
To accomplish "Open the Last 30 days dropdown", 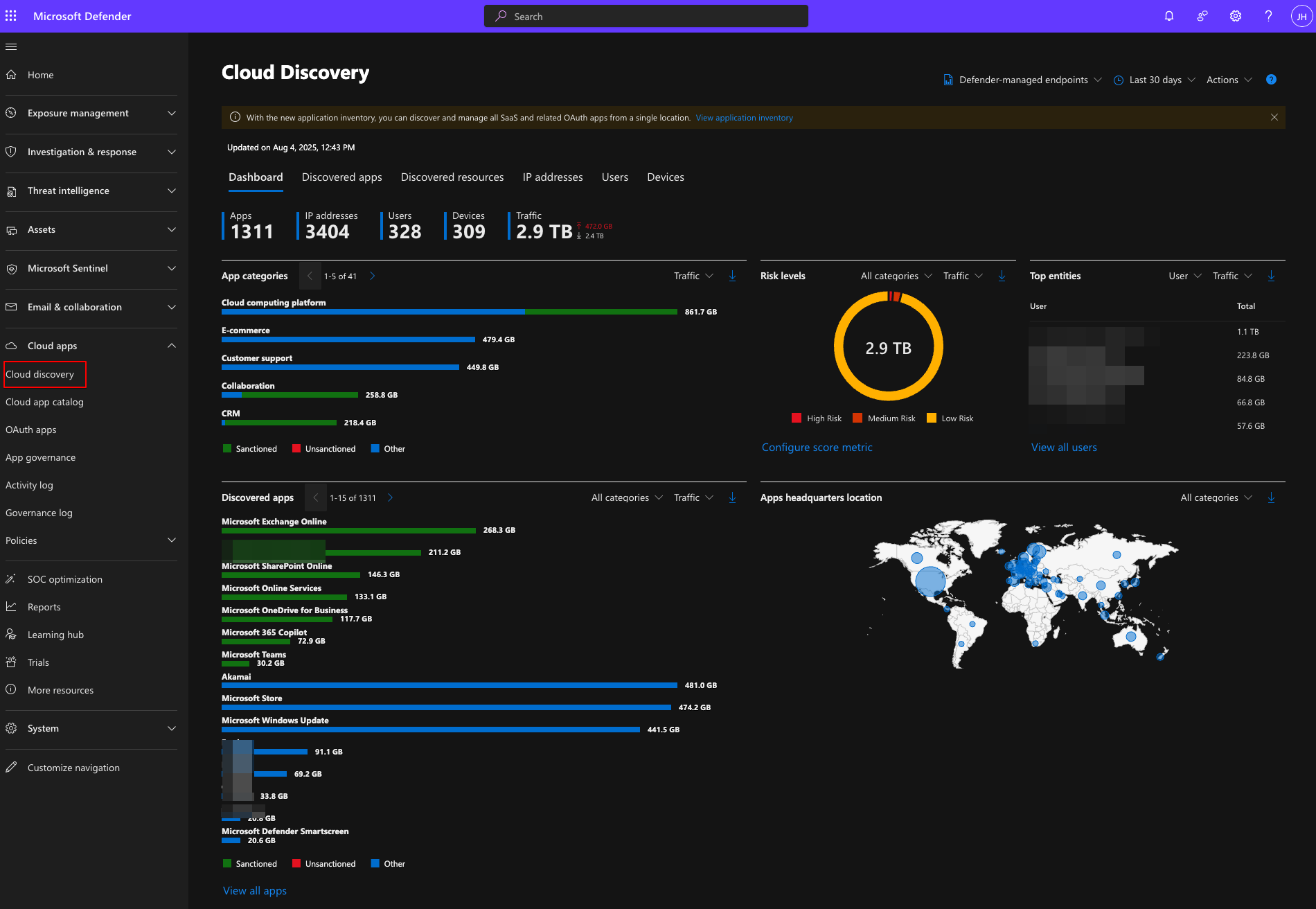I will (x=1155, y=80).
